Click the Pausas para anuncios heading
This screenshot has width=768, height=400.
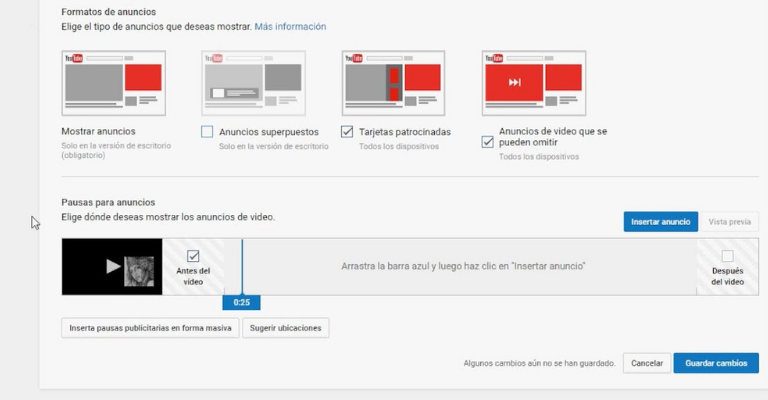pyautogui.click(x=108, y=202)
